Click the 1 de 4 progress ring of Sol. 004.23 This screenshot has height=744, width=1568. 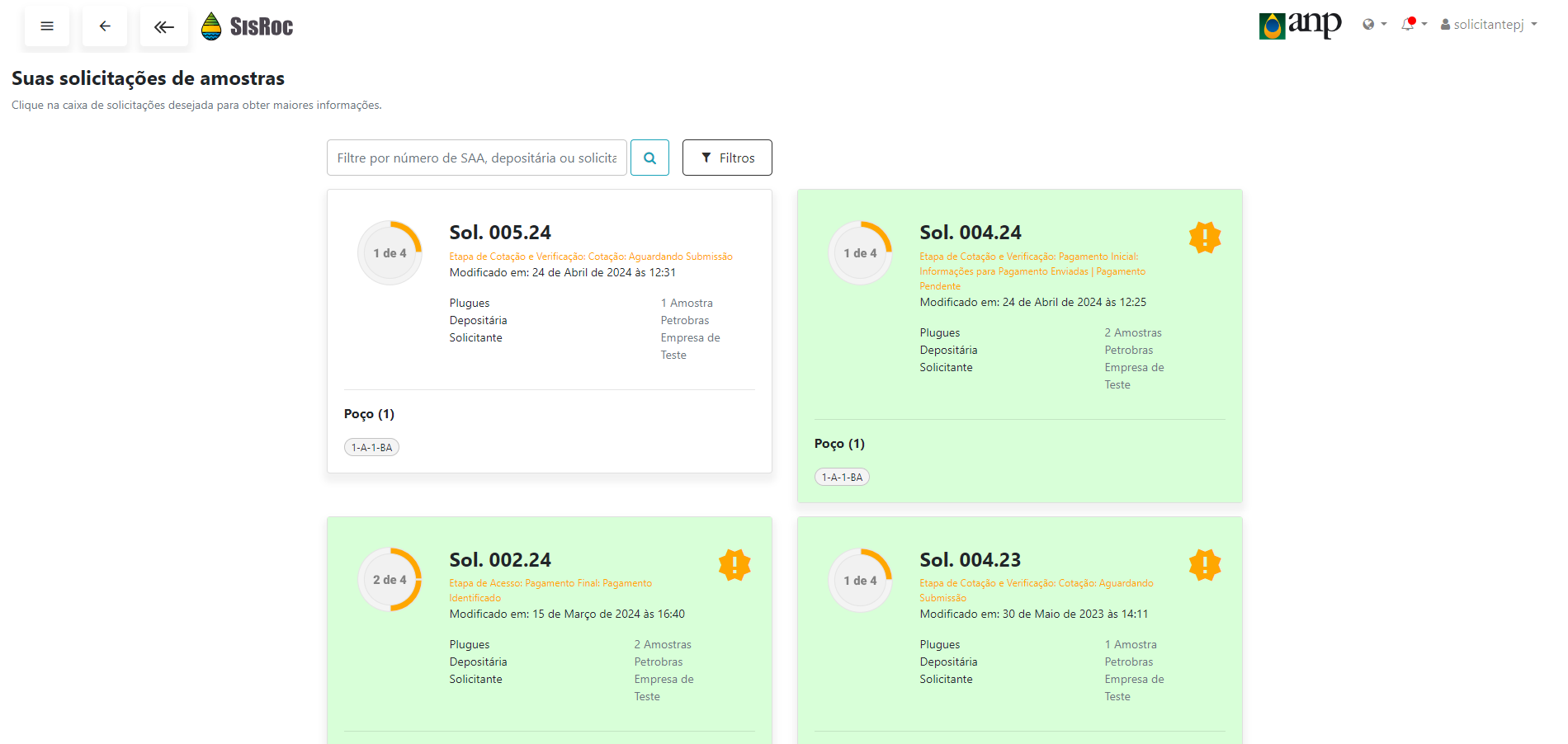point(860,581)
